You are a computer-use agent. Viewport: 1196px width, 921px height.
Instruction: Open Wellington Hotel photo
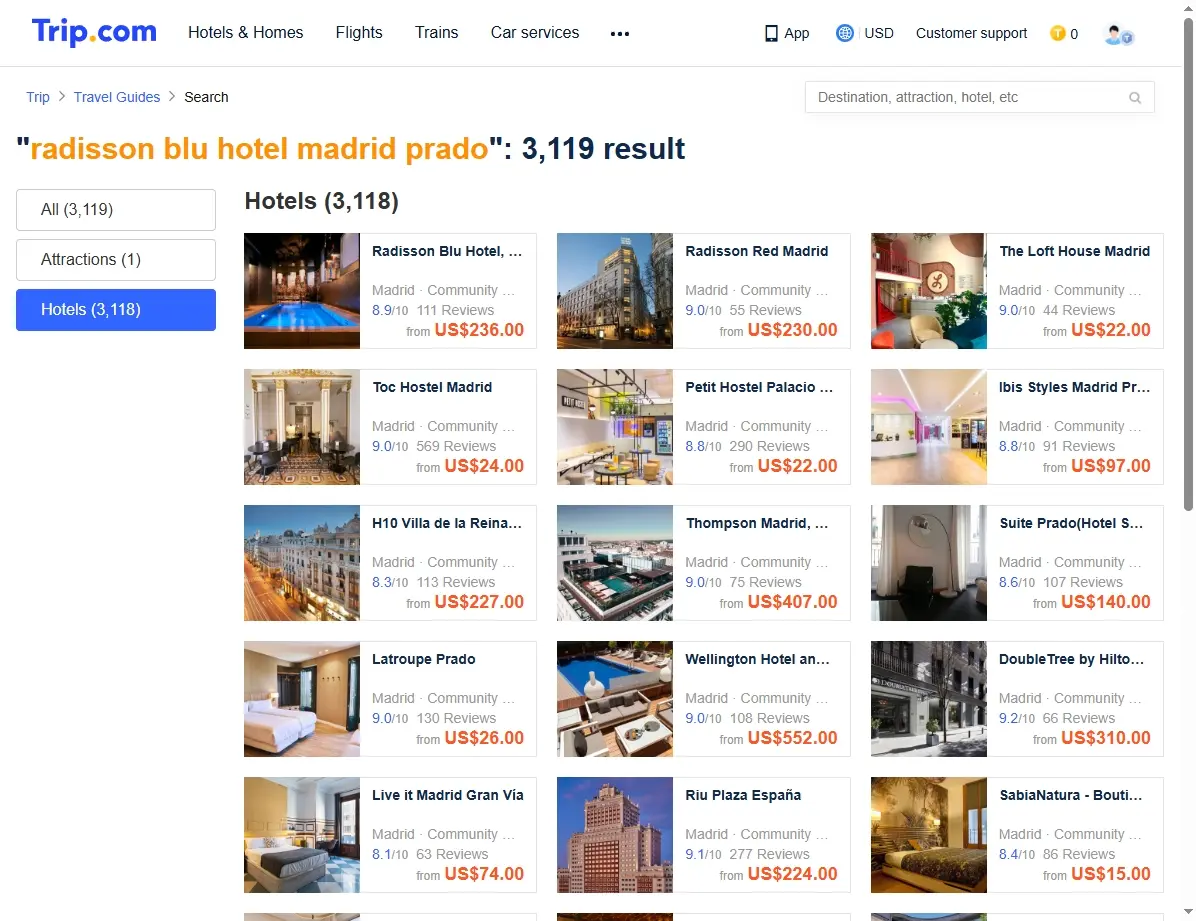point(615,699)
